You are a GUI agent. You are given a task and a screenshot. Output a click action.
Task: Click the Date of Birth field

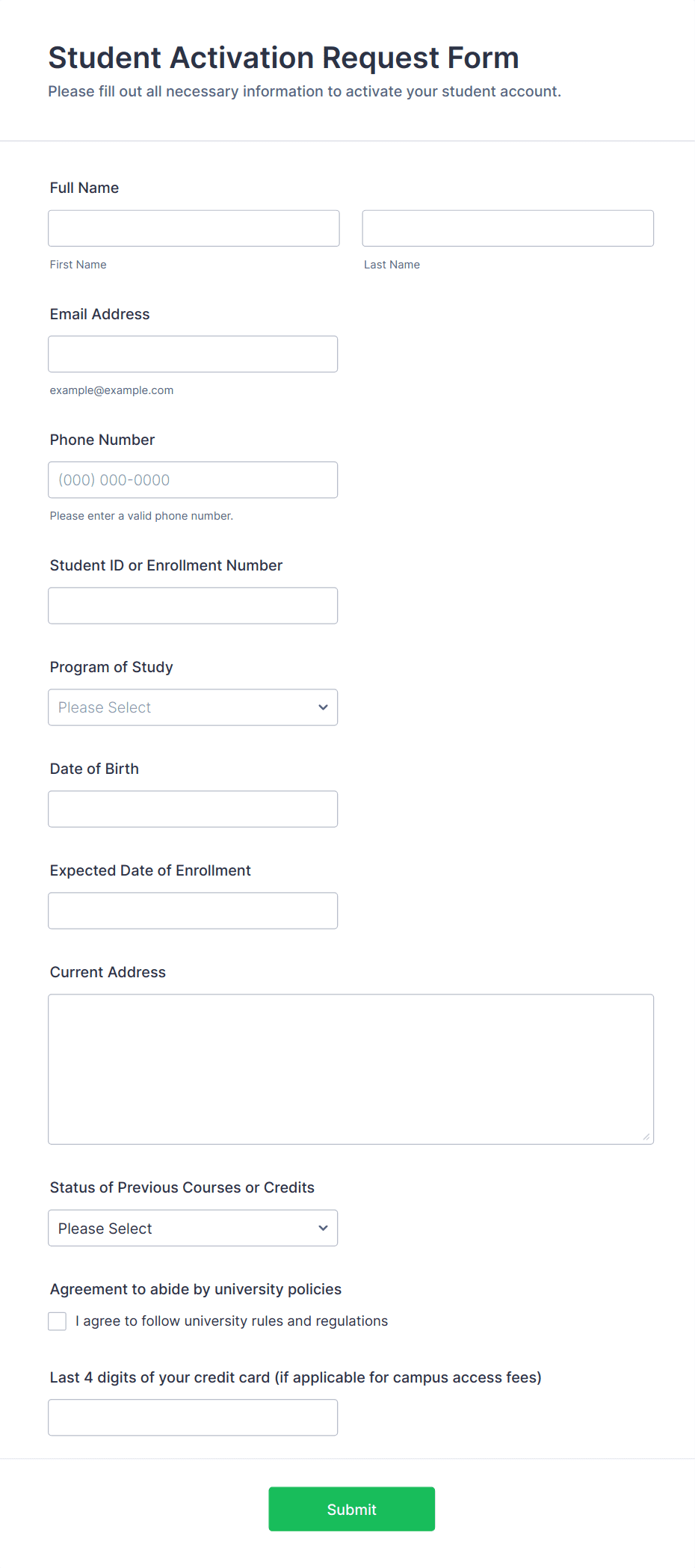point(193,809)
